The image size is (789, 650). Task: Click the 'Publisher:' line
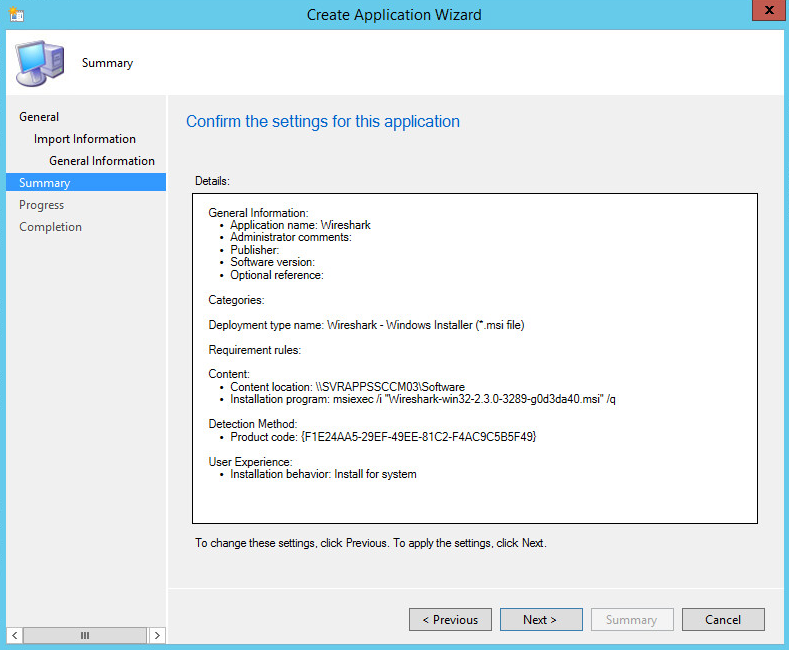(x=255, y=250)
